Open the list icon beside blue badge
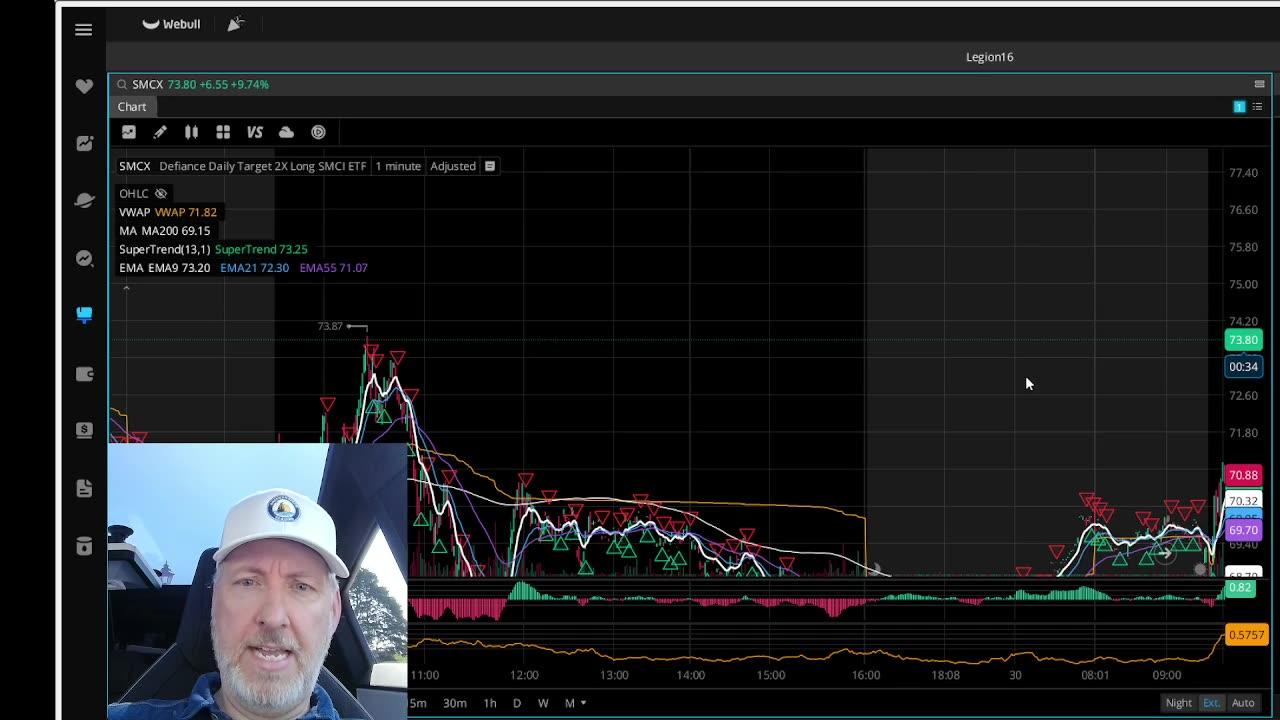 [x=1257, y=107]
